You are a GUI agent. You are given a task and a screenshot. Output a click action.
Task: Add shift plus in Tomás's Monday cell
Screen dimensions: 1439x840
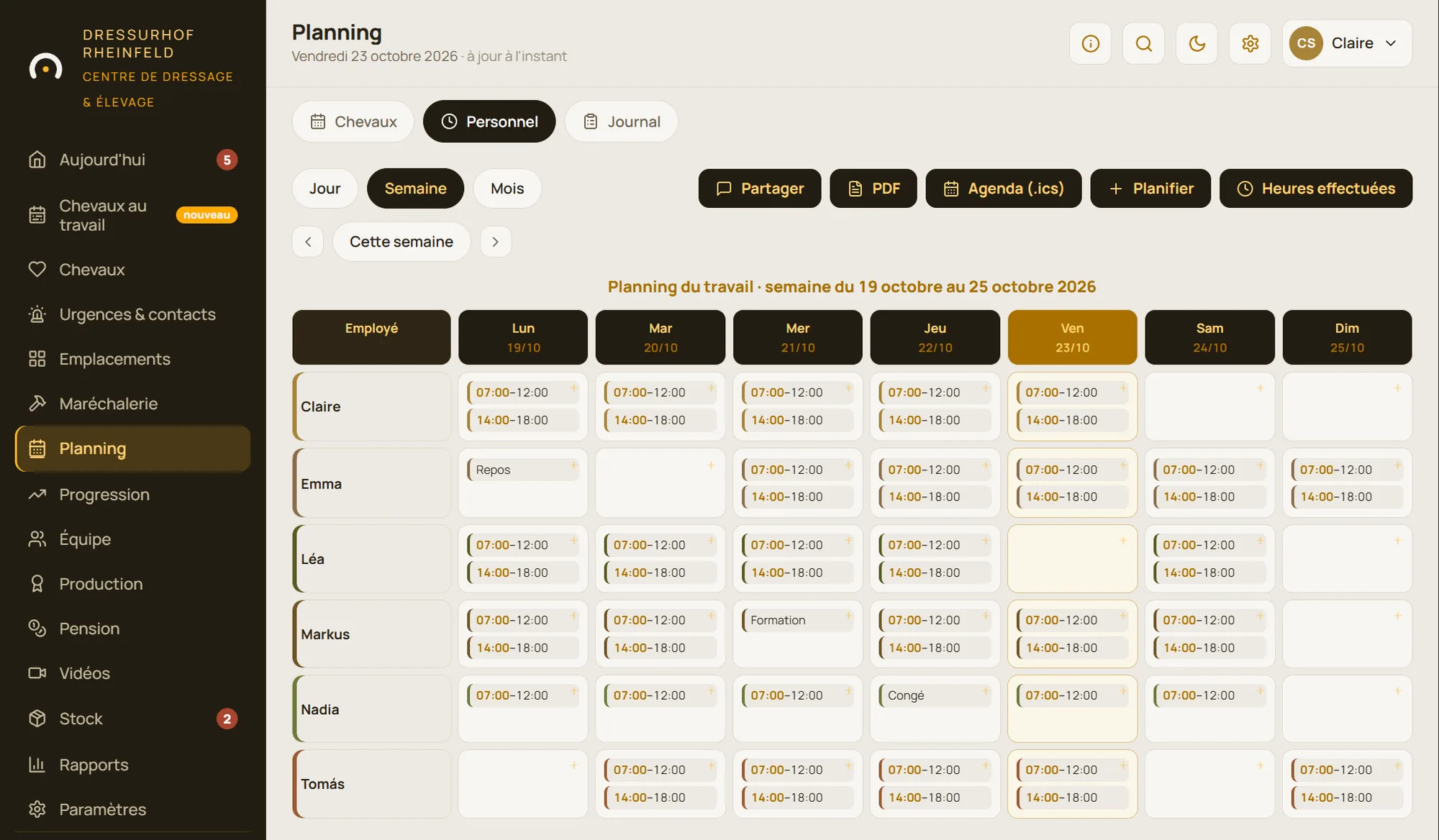click(573, 766)
